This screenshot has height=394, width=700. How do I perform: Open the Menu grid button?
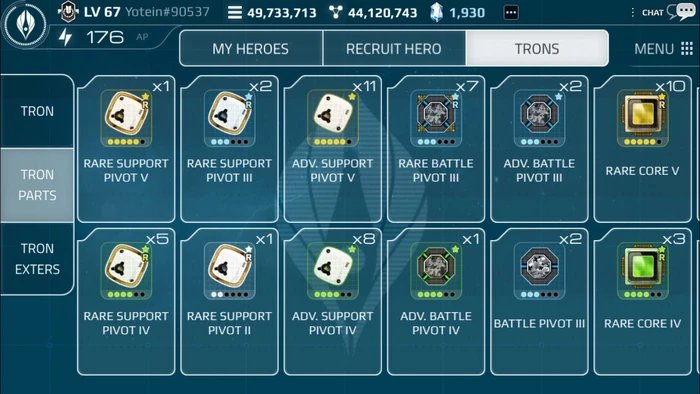663,48
